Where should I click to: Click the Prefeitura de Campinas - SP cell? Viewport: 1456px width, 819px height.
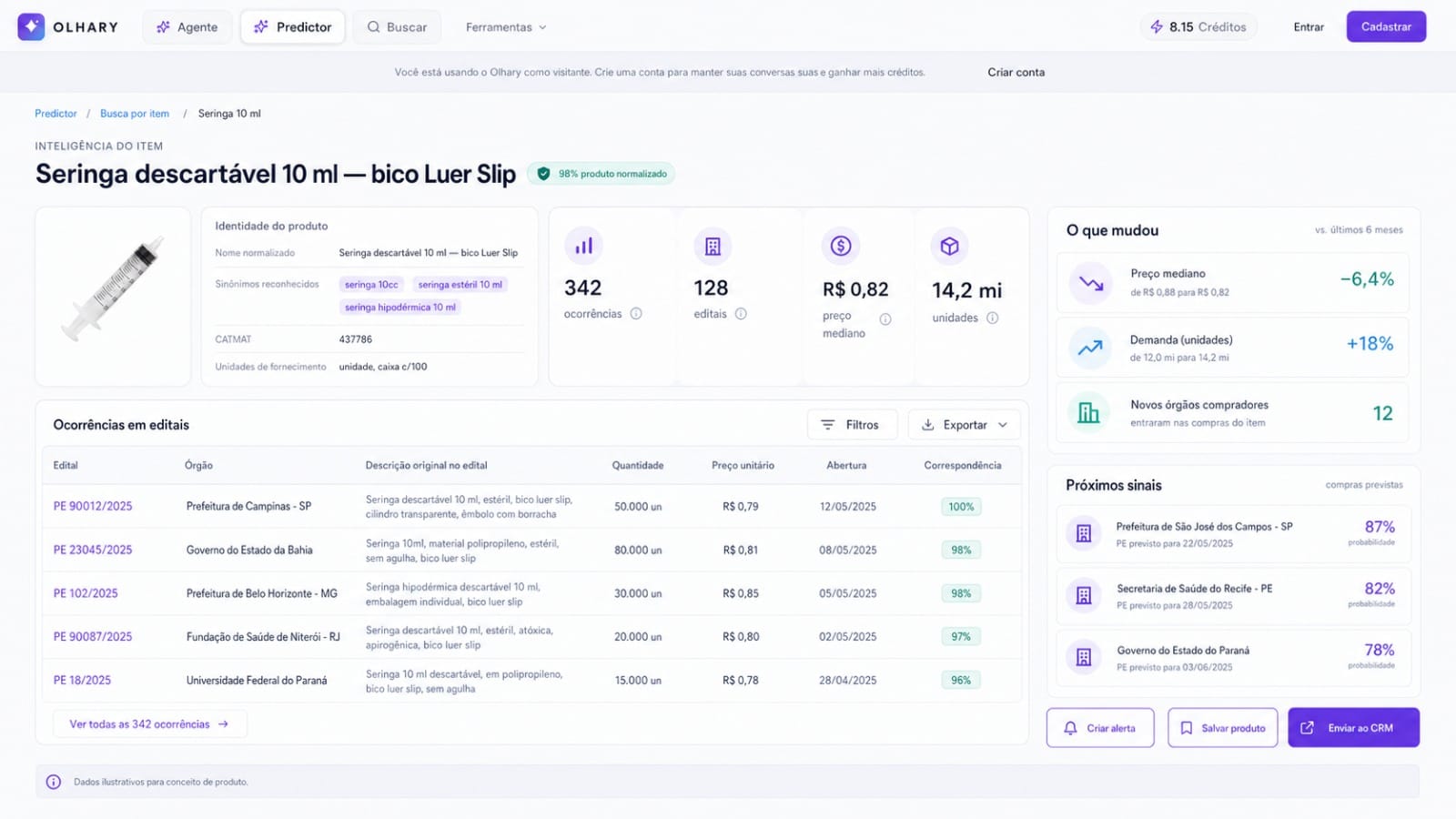248,506
